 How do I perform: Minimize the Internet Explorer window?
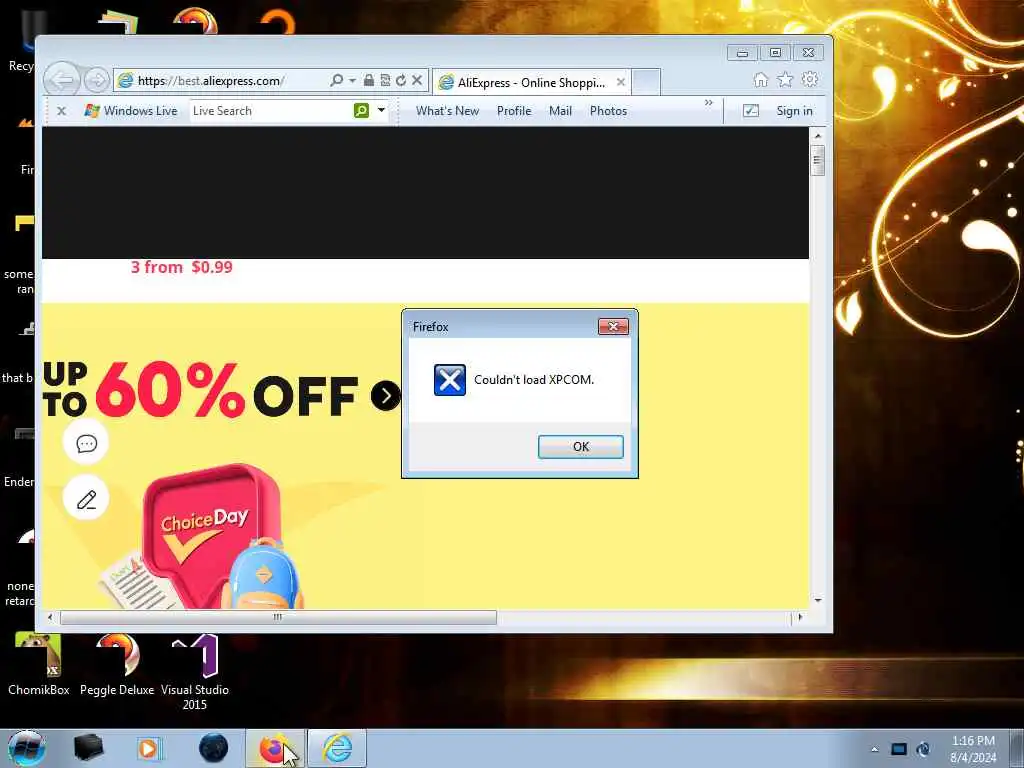point(743,53)
